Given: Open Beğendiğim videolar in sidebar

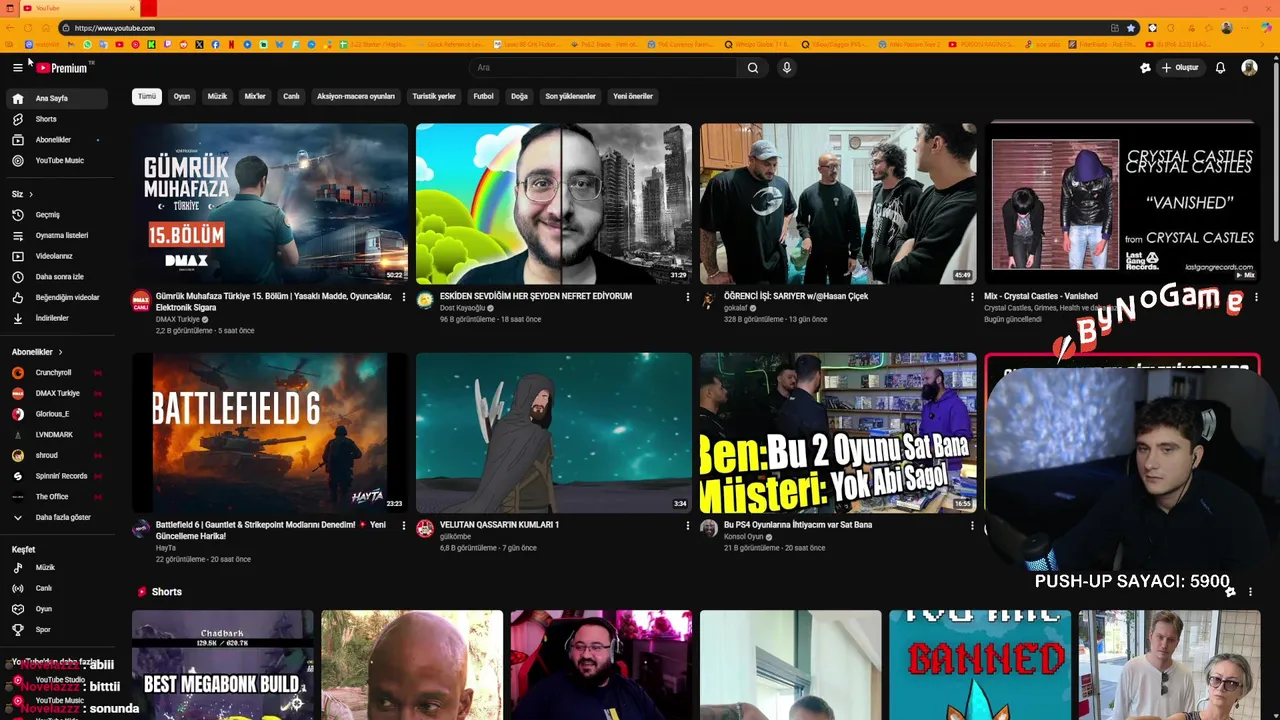Looking at the screenshot, I should pyautogui.click(x=57, y=298).
